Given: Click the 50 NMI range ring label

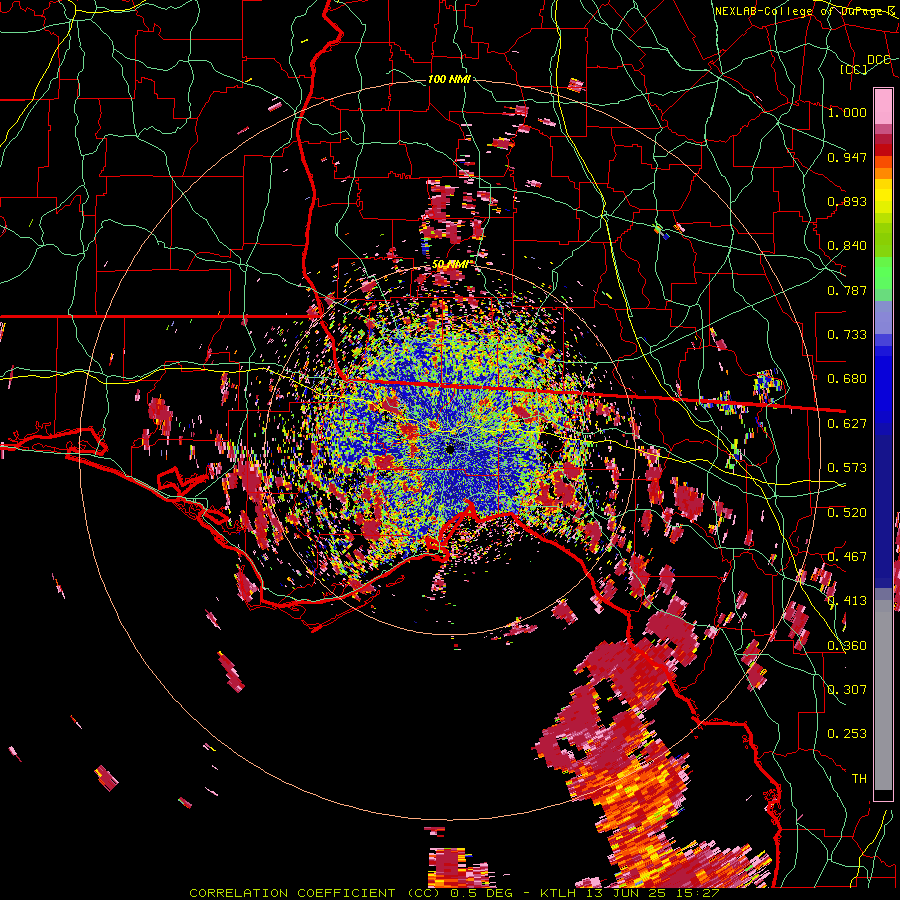Looking at the screenshot, I should (x=450, y=264).
